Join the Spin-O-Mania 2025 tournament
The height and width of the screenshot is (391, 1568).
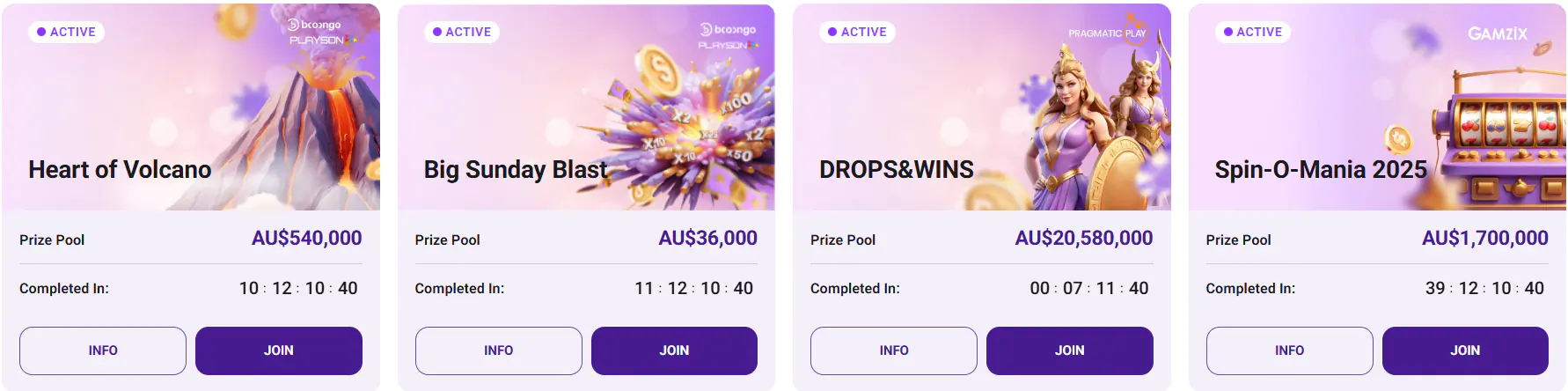click(x=1465, y=350)
